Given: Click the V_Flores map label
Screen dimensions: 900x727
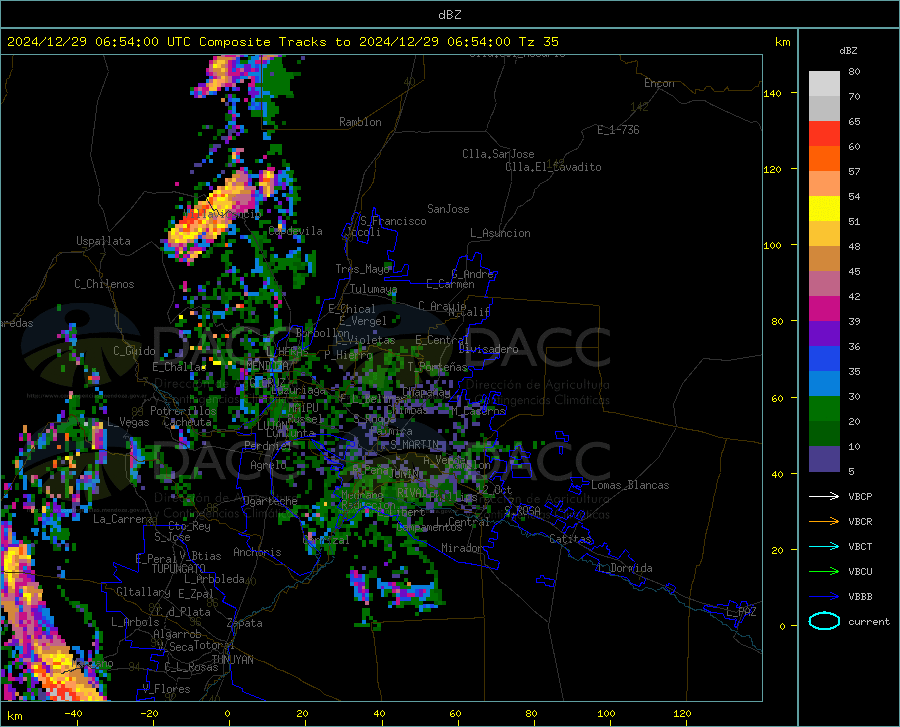Looking at the screenshot, I should point(166,689).
